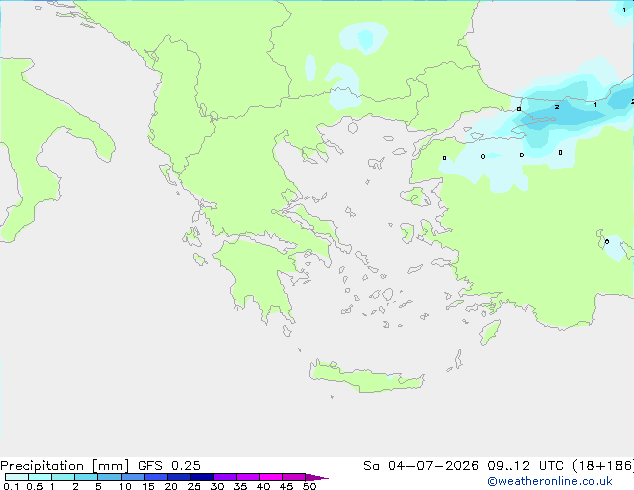The image size is (634, 490).
Task: Select the '09..12 UTC' time text
Action: 525,466
